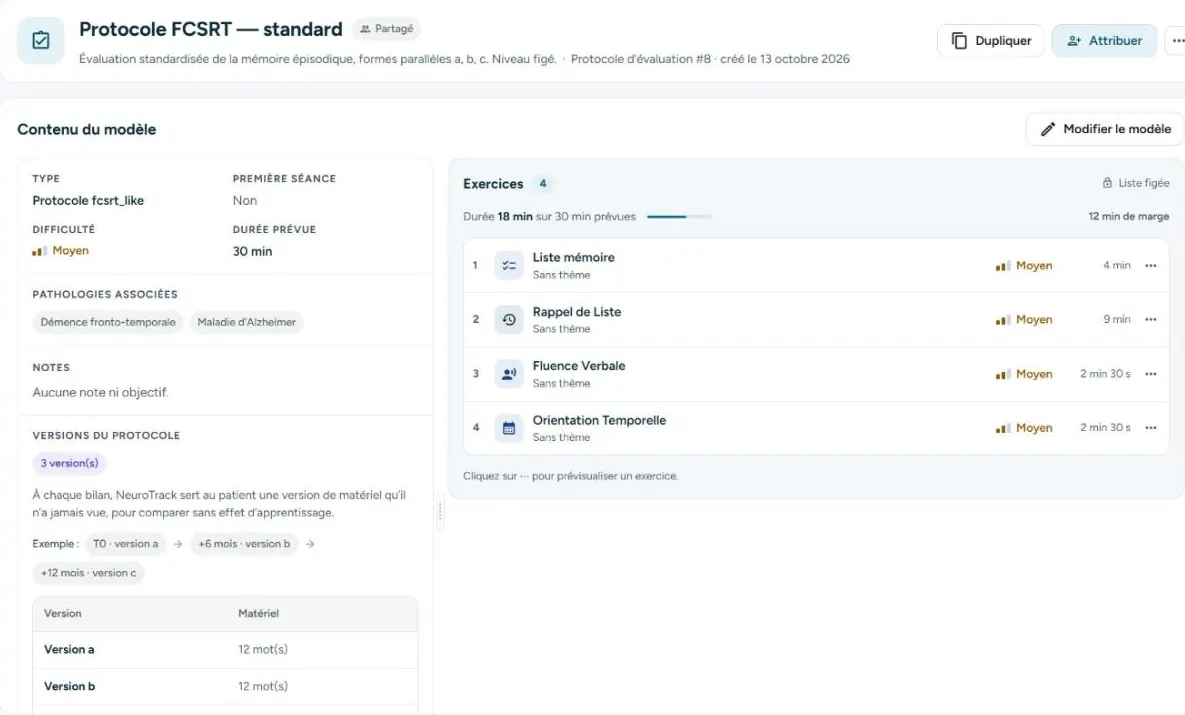The height and width of the screenshot is (715, 1185).
Task: Click the panel splitter handle
Action: pos(440,512)
